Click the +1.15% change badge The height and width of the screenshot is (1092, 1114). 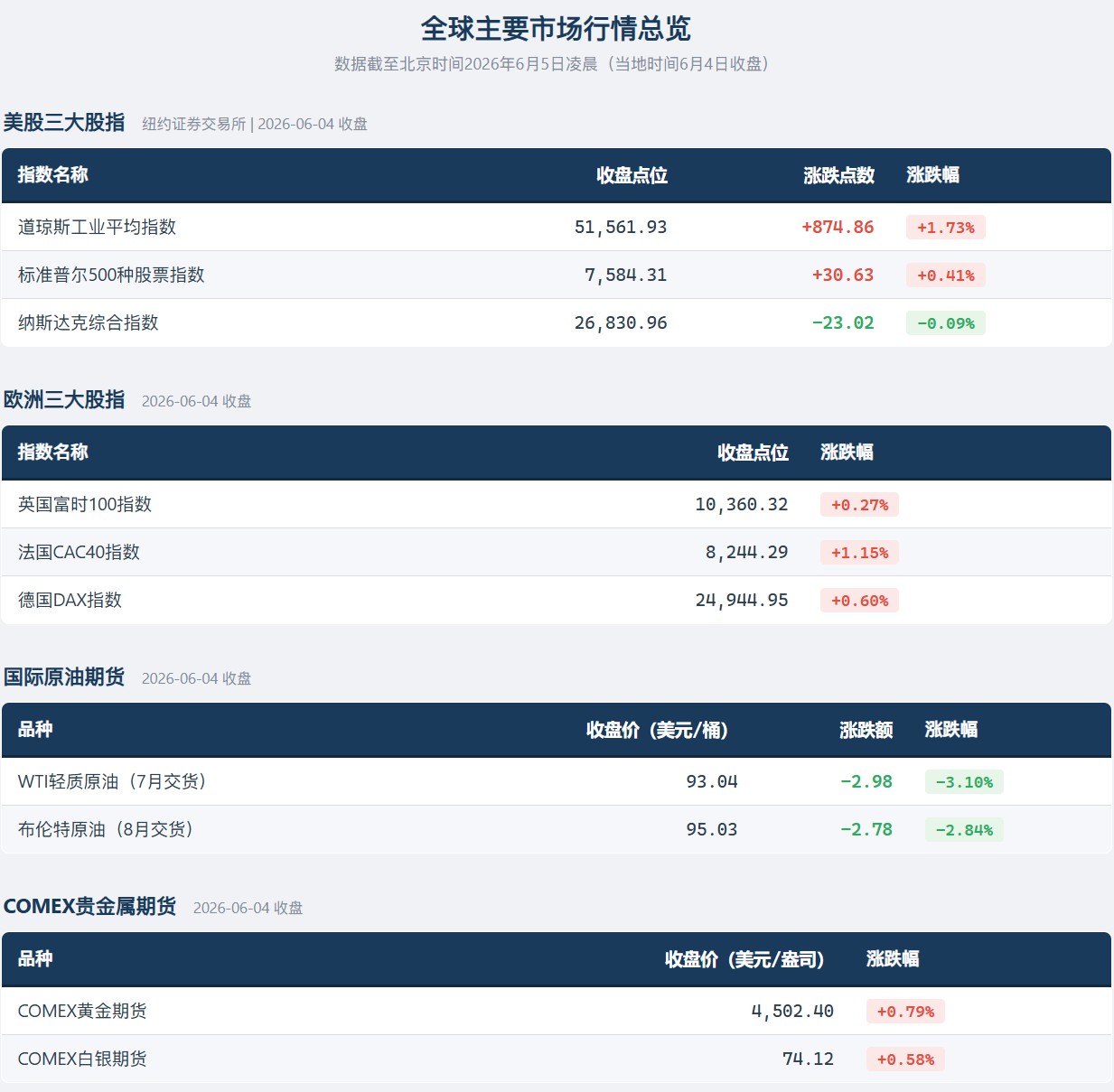point(859,553)
